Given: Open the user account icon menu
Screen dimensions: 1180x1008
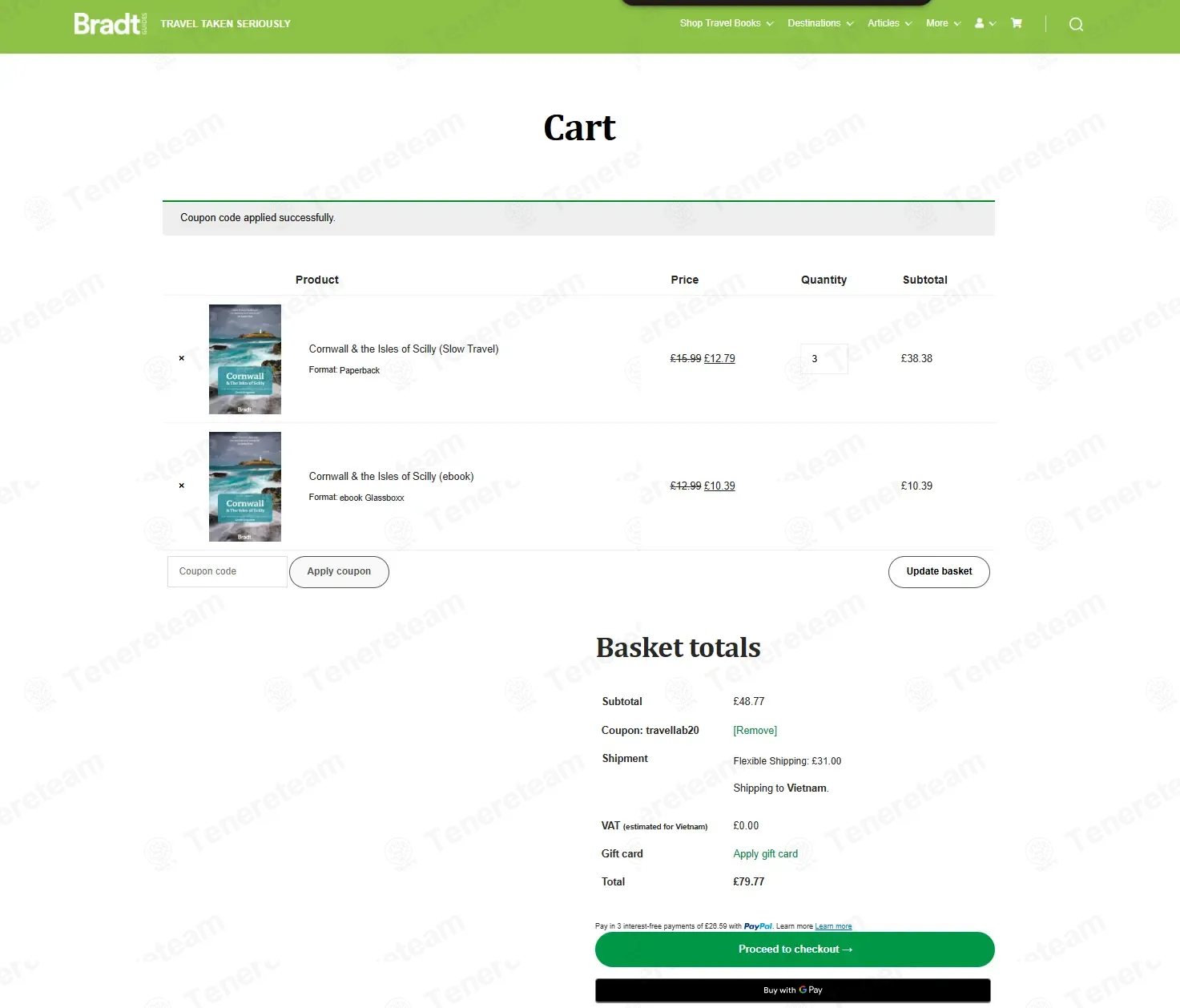Looking at the screenshot, I should (x=985, y=23).
